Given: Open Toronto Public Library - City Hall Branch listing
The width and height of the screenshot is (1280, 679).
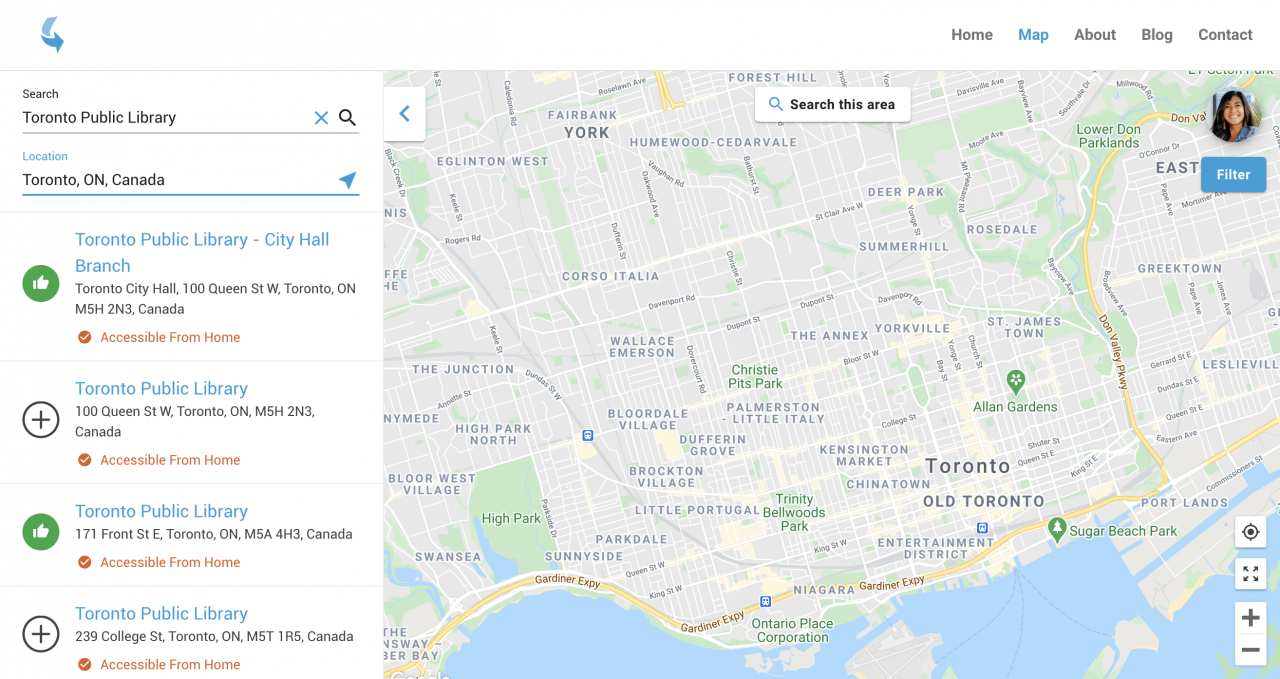Looking at the screenshot, I should pos(202,252).
